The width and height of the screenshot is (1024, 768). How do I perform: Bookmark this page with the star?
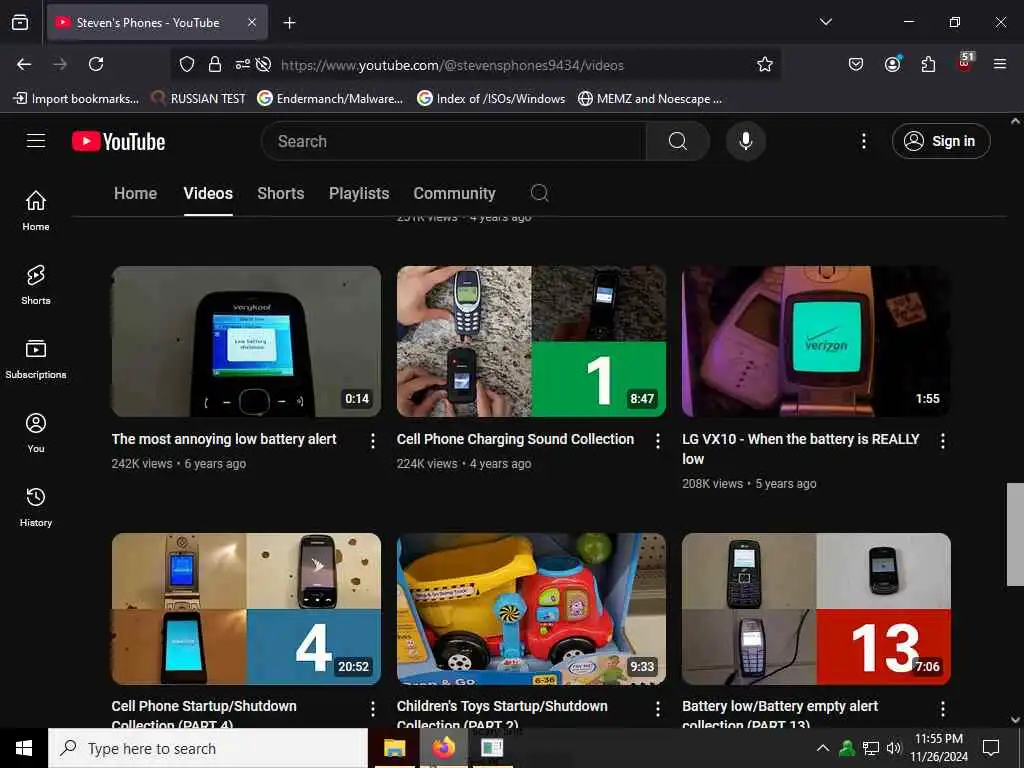(x=765, y=64)
